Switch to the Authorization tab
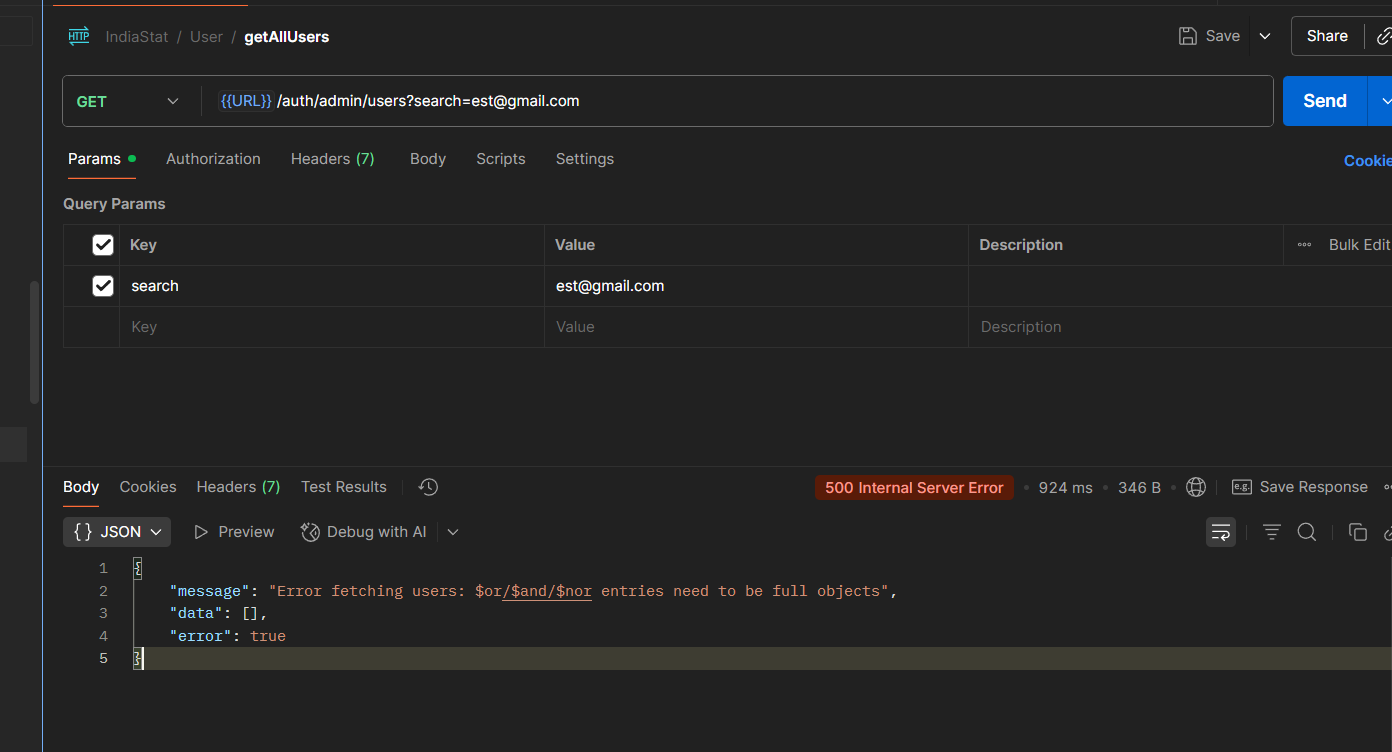1392x752 pixels. [213, 159]
